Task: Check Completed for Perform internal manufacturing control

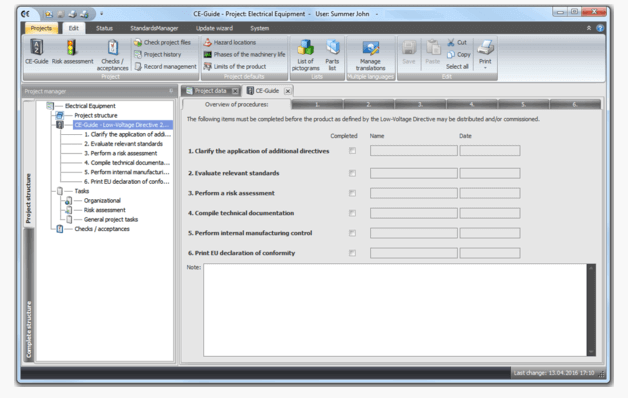Action: pos(352,233)
